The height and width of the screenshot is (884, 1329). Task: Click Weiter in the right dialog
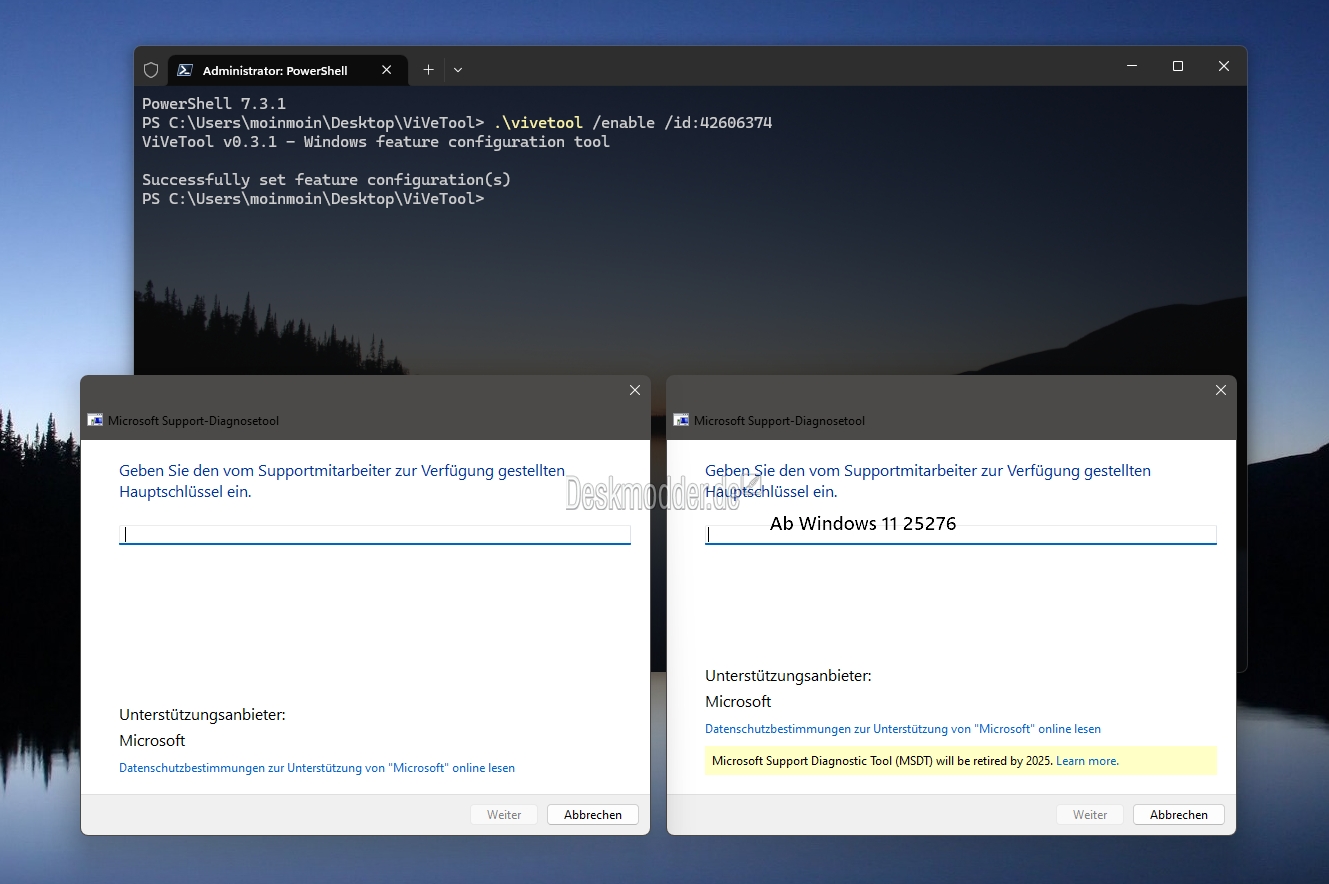(x=1090, y=815)
